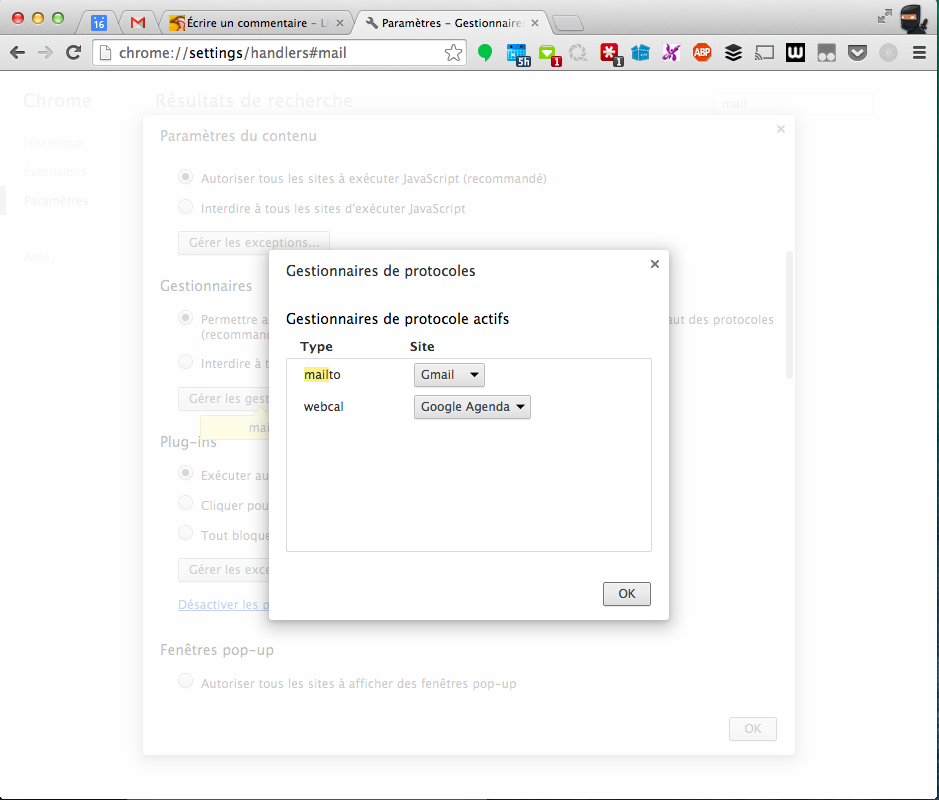Image resolution: width=939 pixels, height=800 pixels.
Task: Click the ninja profile avatar
Action: pos(914,19)
